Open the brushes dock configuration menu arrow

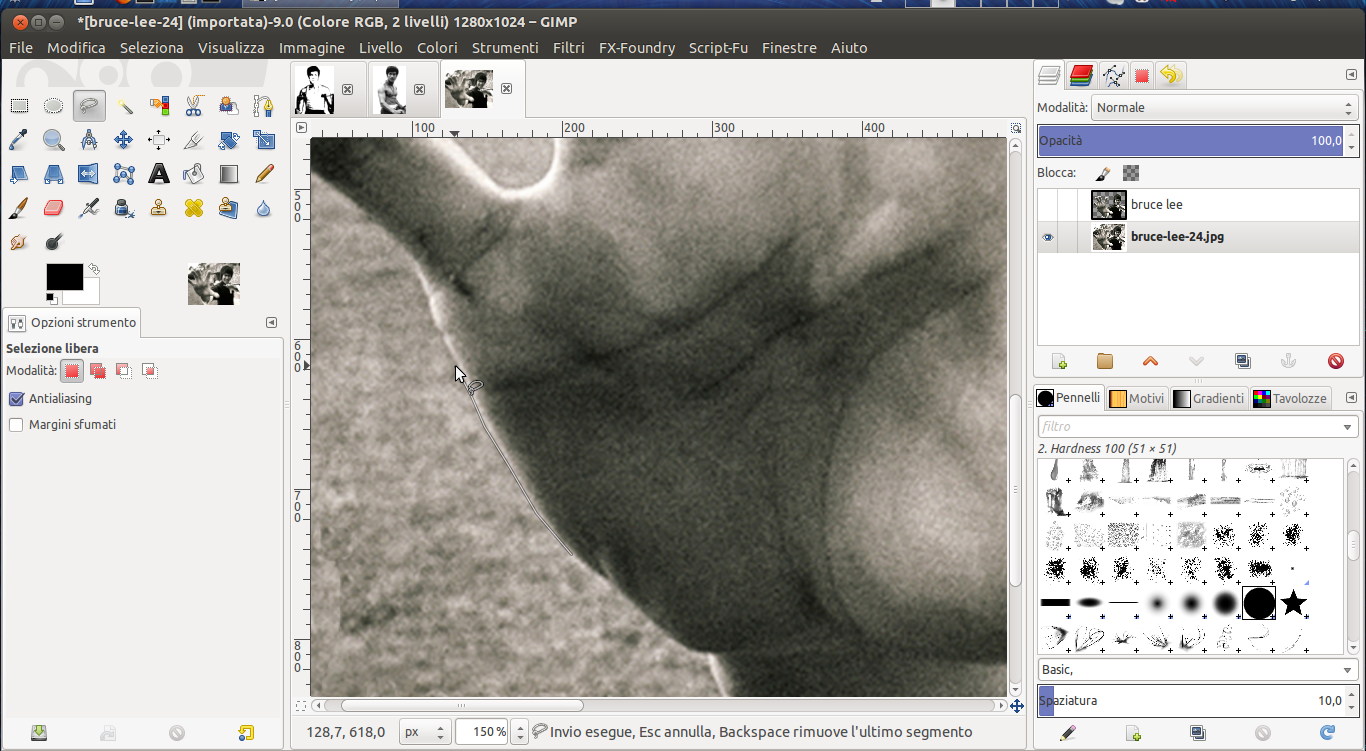tap(1352, 397)
